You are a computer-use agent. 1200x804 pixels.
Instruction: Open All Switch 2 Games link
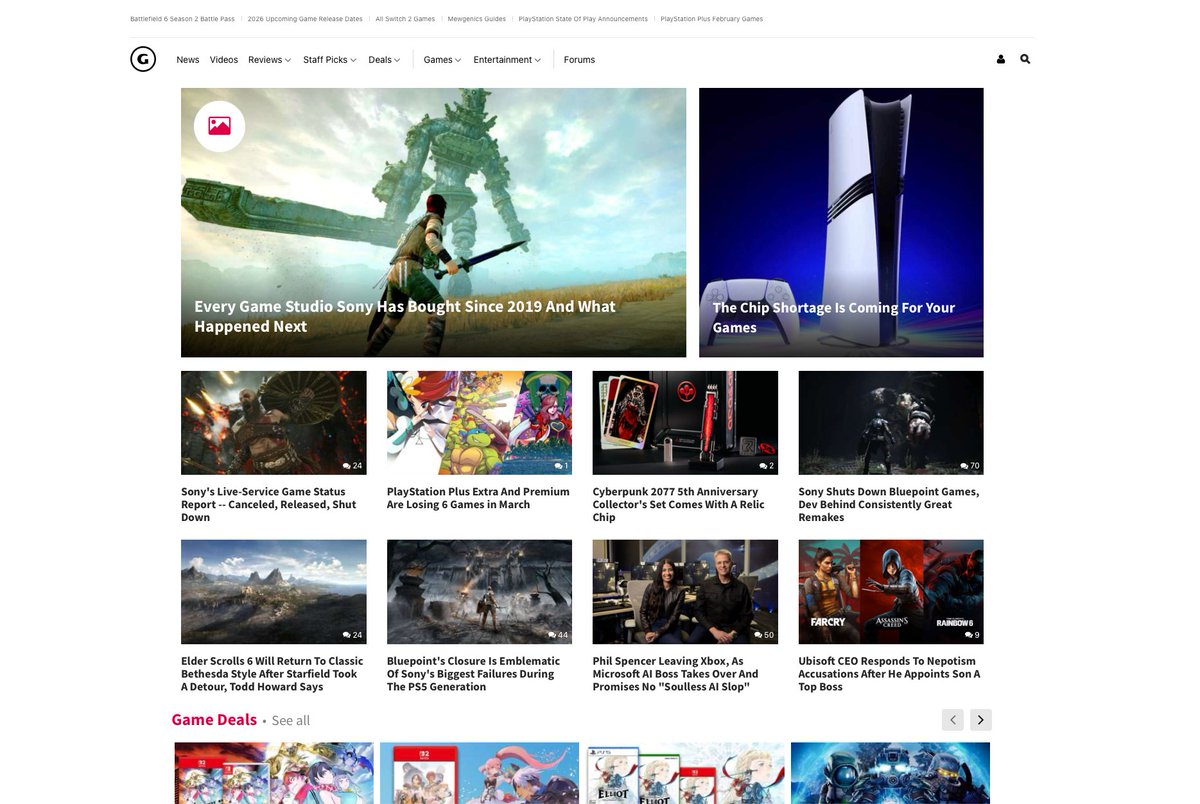[x=405, y=19]
